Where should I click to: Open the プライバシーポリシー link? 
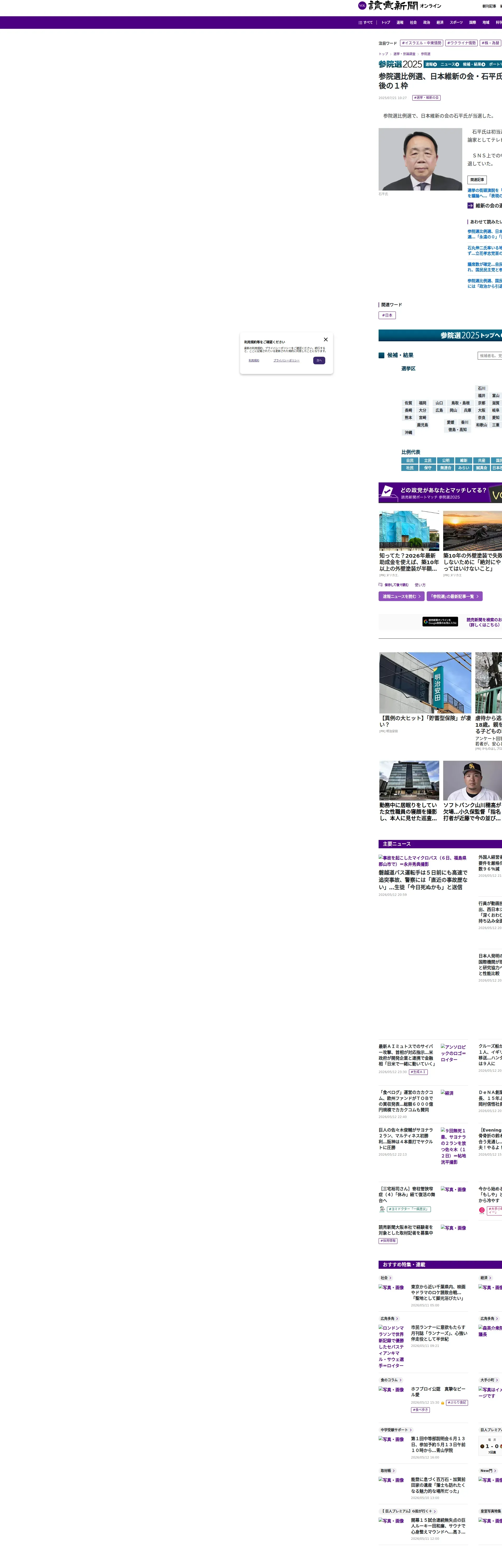[286, 360]
